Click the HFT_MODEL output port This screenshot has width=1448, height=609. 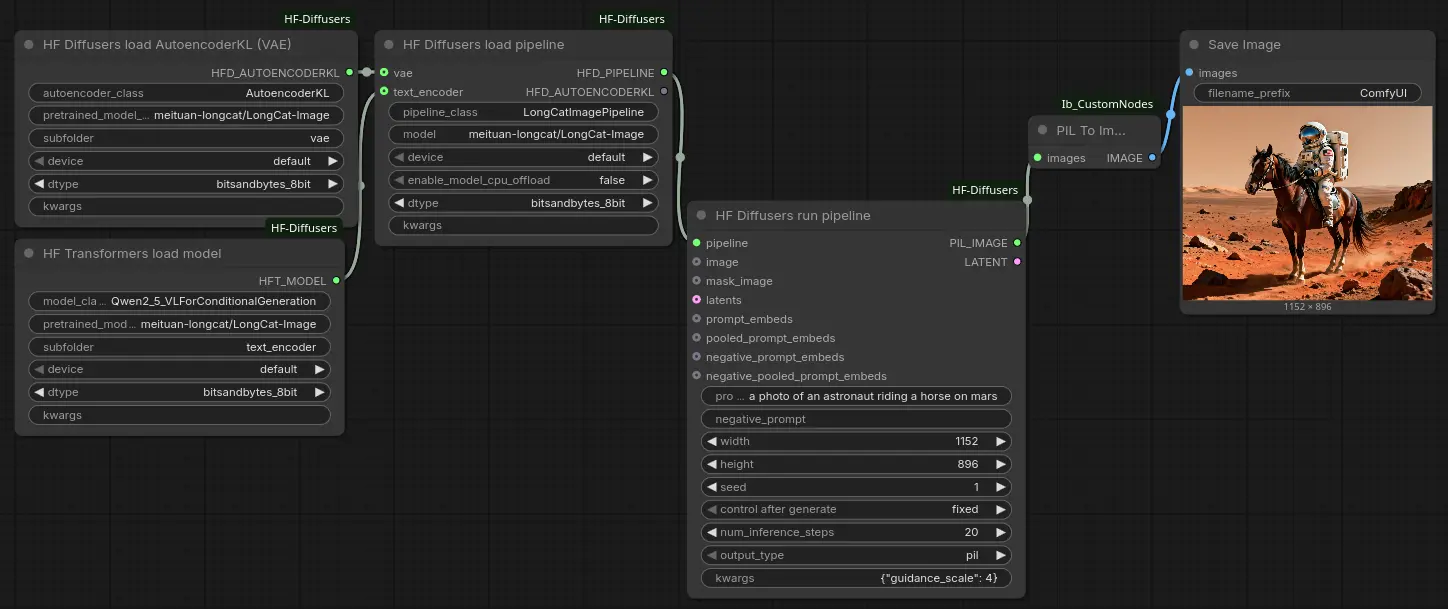click(x=336, y=281)
